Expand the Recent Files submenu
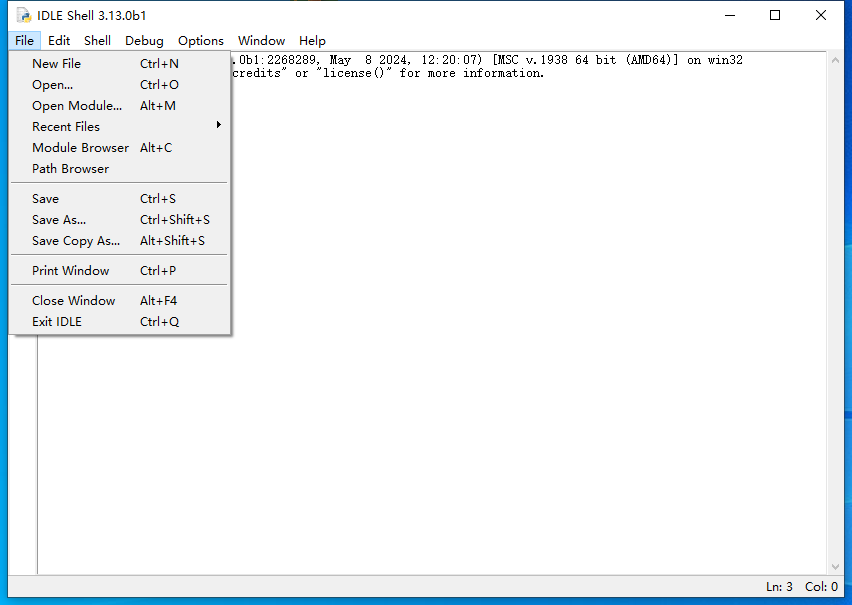This screenshot has height=605, width=852. [120, 127]
